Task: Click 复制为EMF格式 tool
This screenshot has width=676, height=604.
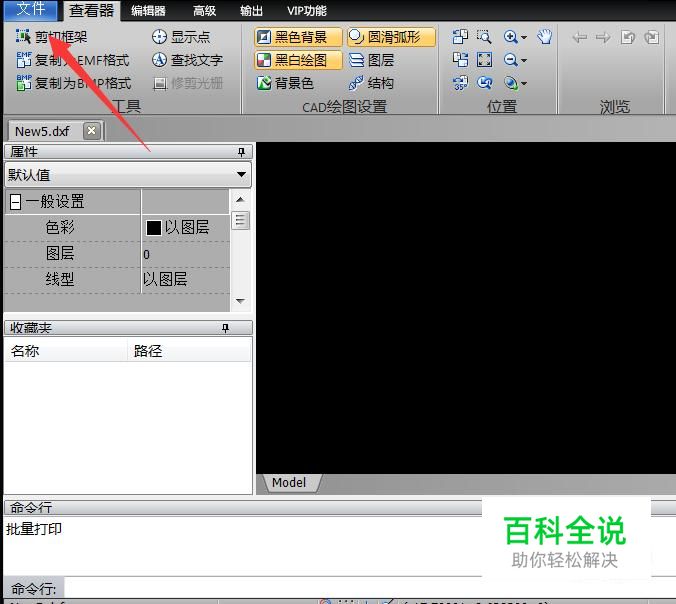Action: pyautogui.click(x=73, y=60)
